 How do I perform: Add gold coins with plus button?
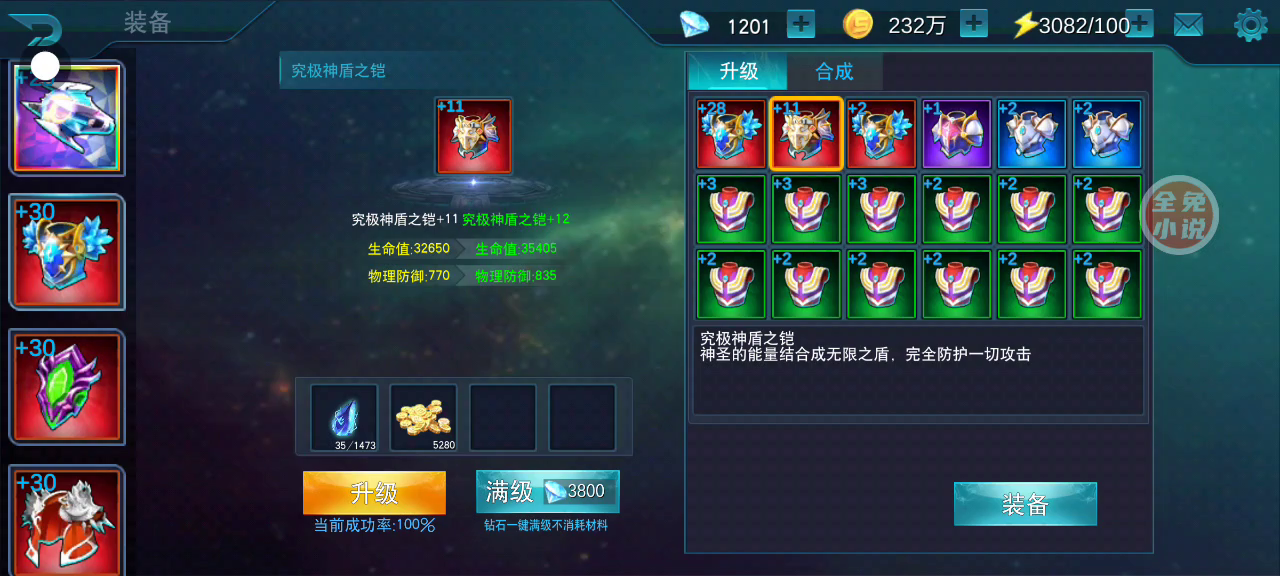point(974,24)
